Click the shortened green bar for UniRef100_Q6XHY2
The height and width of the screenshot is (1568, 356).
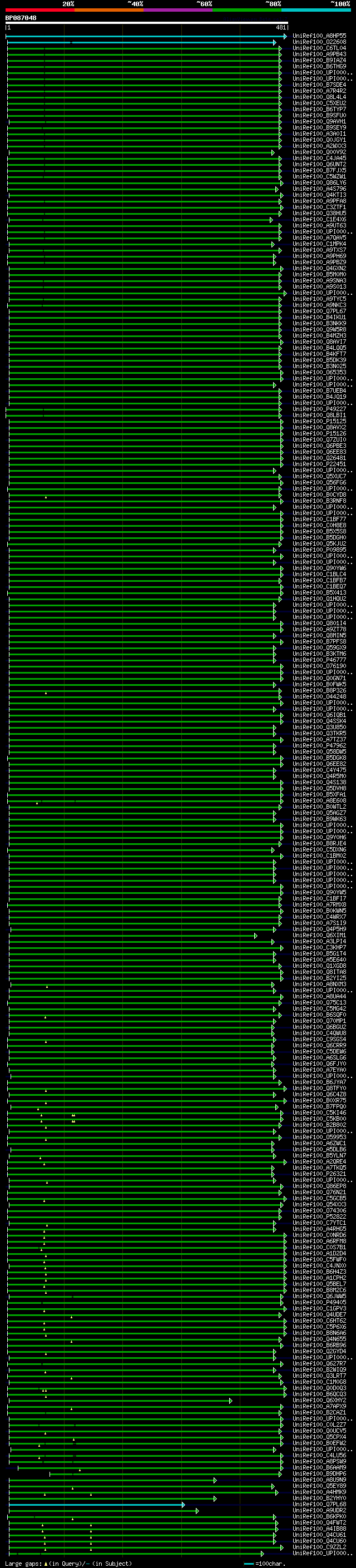click(120, 1400)
